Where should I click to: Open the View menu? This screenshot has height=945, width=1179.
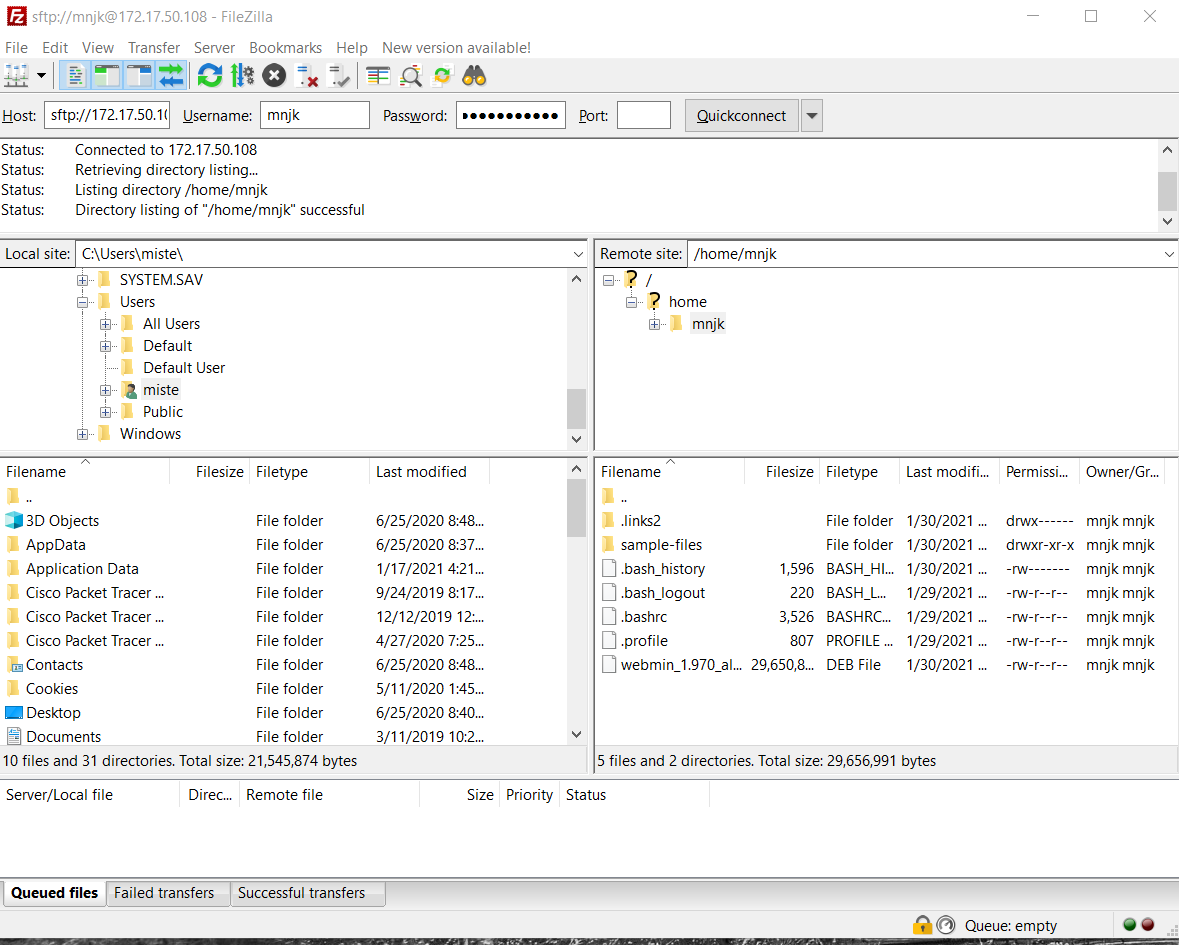tap(98, 47)
